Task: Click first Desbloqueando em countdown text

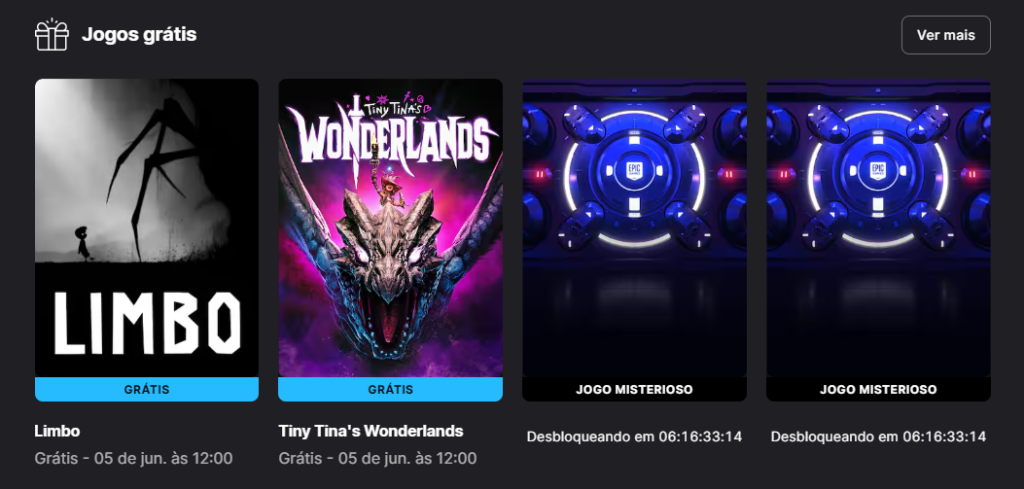Action: pyautogui.click(x=634, y=436)
